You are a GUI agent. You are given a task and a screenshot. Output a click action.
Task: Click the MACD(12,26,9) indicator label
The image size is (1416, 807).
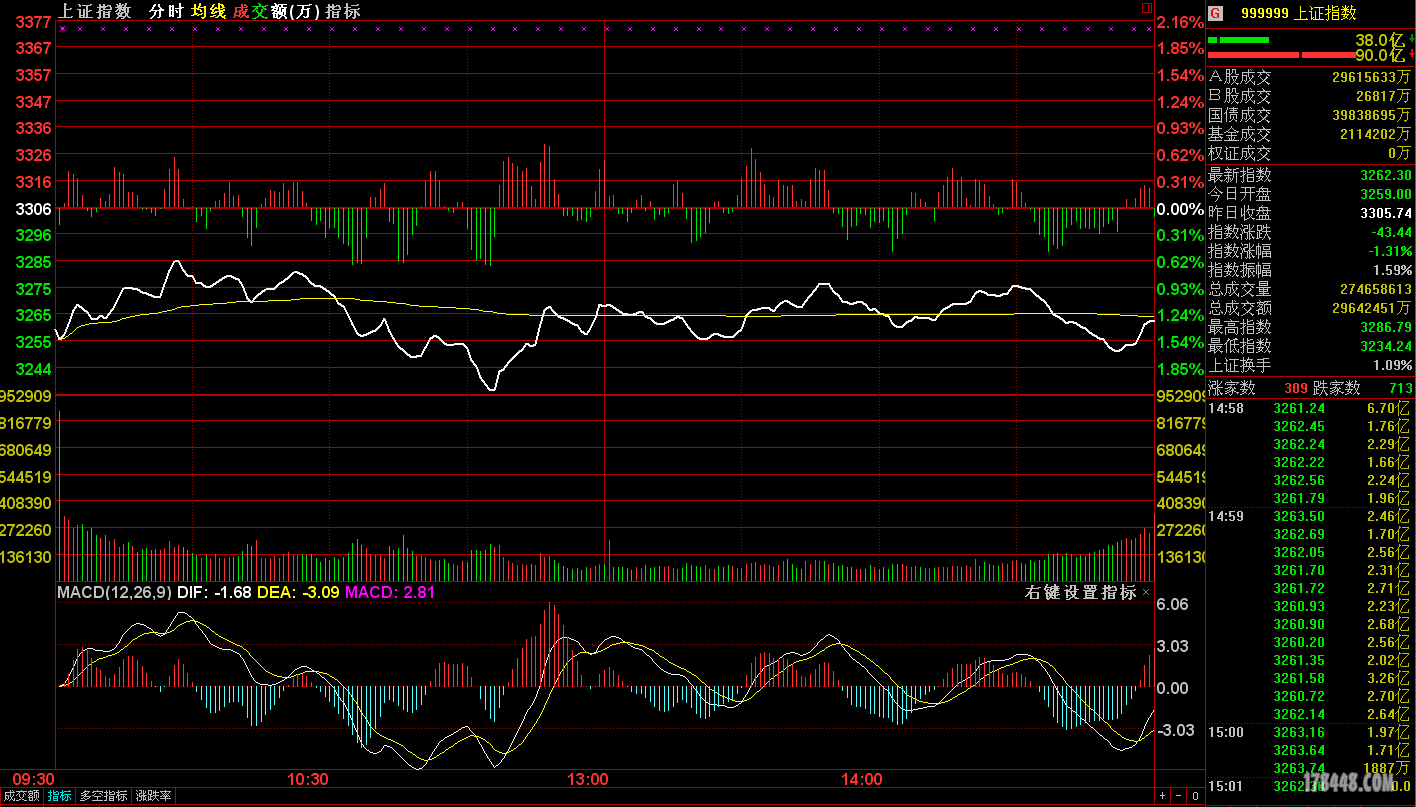(115, 592)
